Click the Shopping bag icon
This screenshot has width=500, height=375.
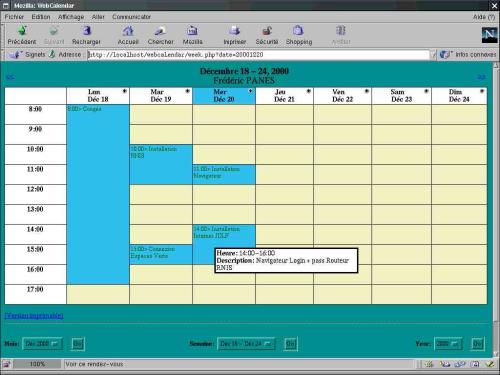click(x=298, y=31)
